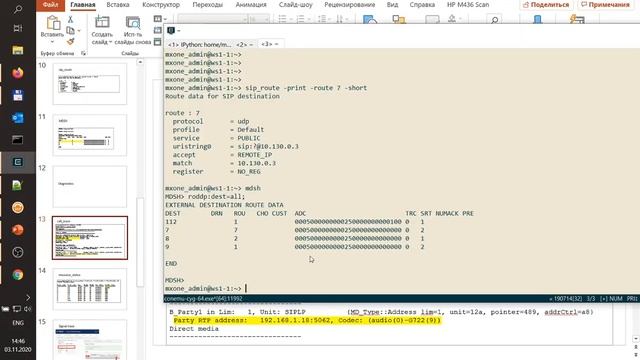Click the Вставить paste icon

pyautogui.click(x=53, y=22)
